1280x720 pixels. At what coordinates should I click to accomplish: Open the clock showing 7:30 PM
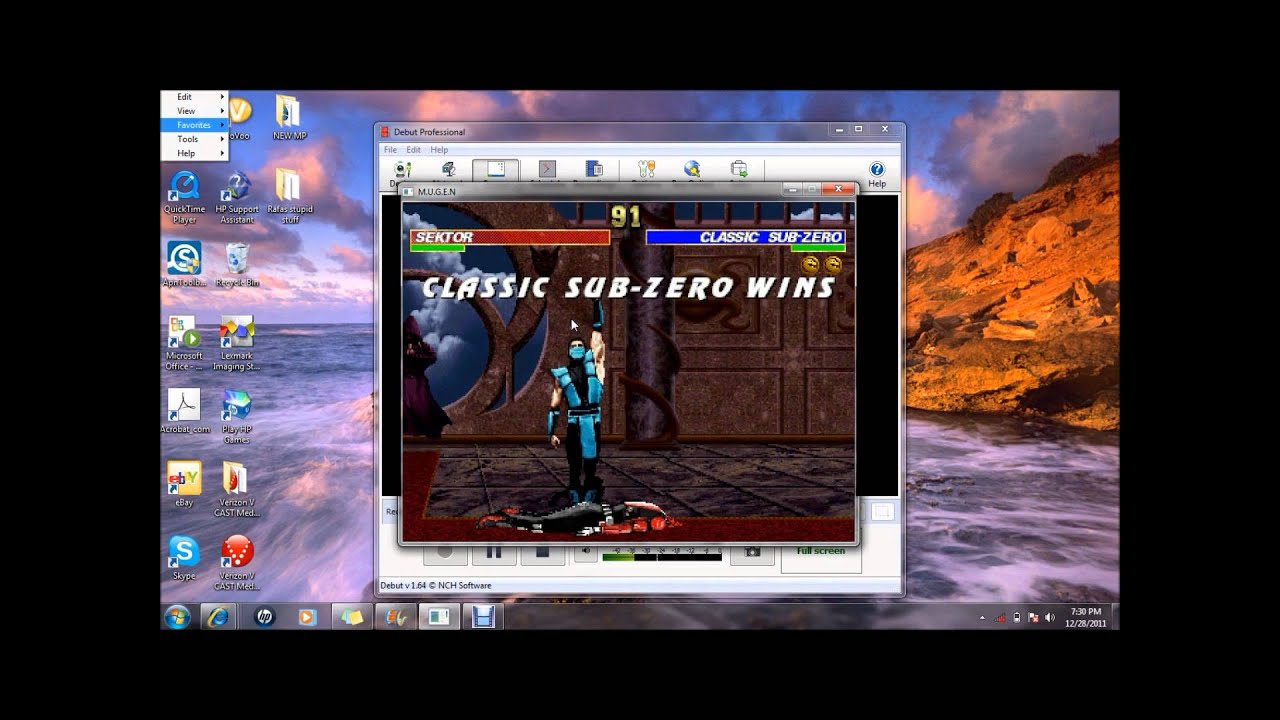1085,617
